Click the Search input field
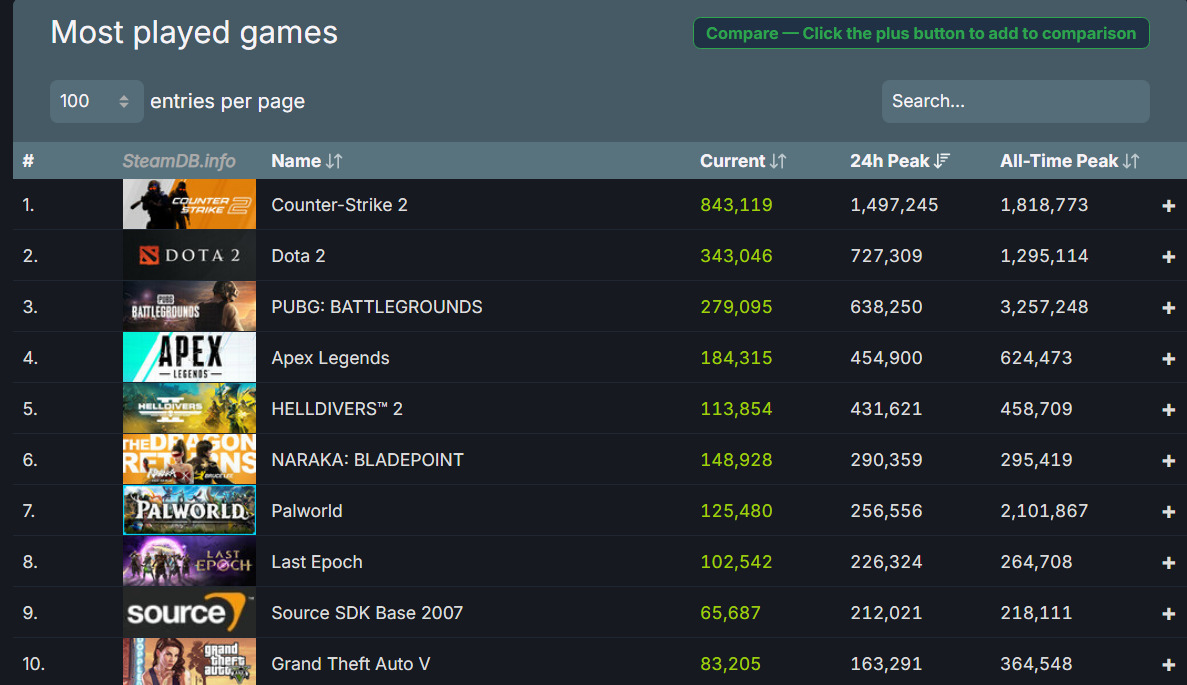This screenshot has height=685, width=1187. click(x=1015, y=101)
